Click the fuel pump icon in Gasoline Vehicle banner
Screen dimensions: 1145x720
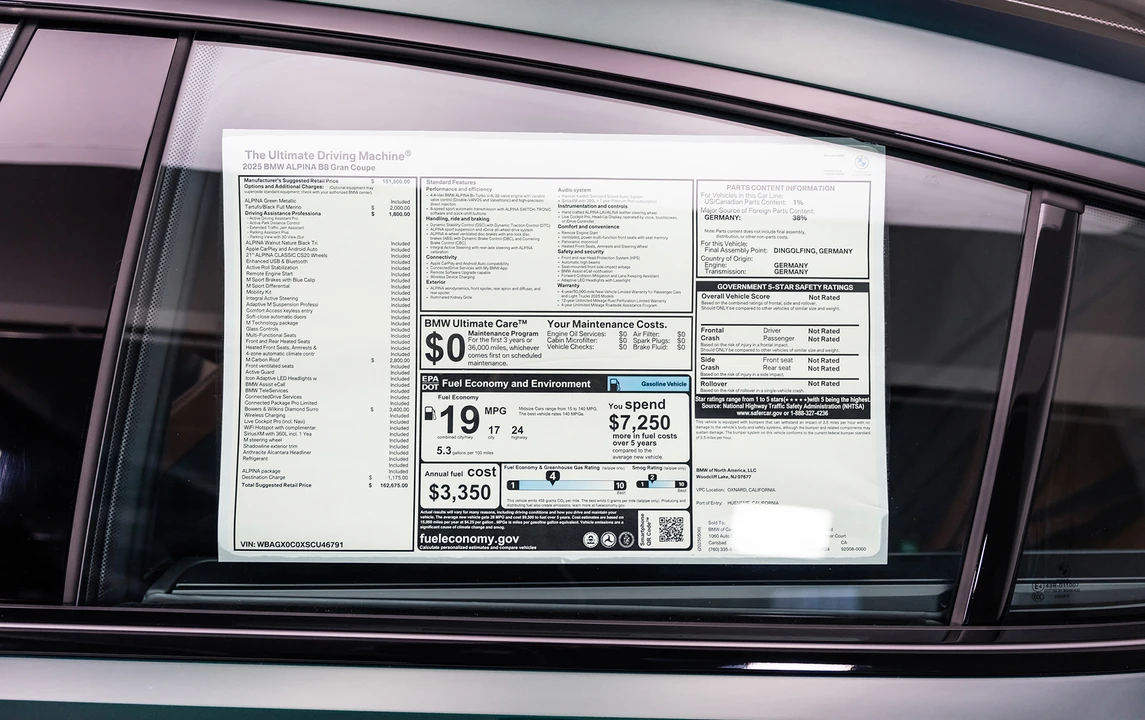tap(614, 383)
